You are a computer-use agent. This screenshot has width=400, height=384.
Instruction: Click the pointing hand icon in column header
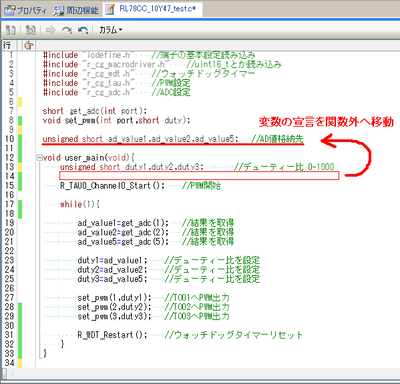[x=29, y=45]
